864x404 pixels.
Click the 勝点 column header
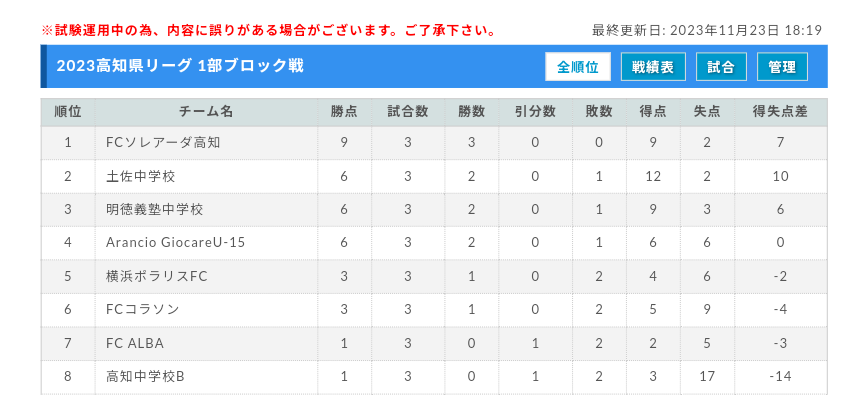[344, 112]
